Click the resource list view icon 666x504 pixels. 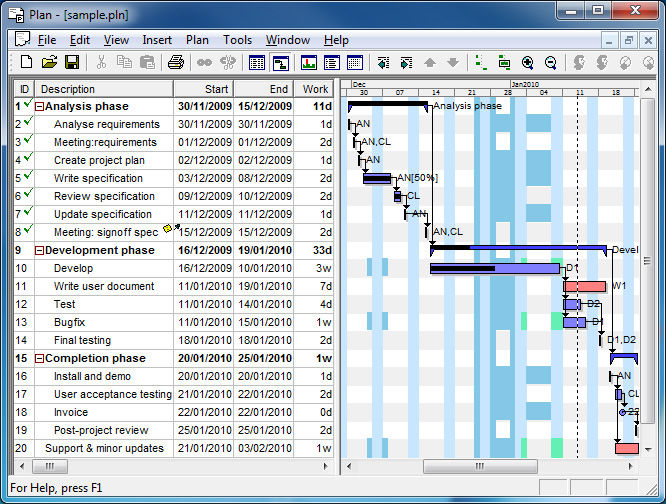[332, 63]
